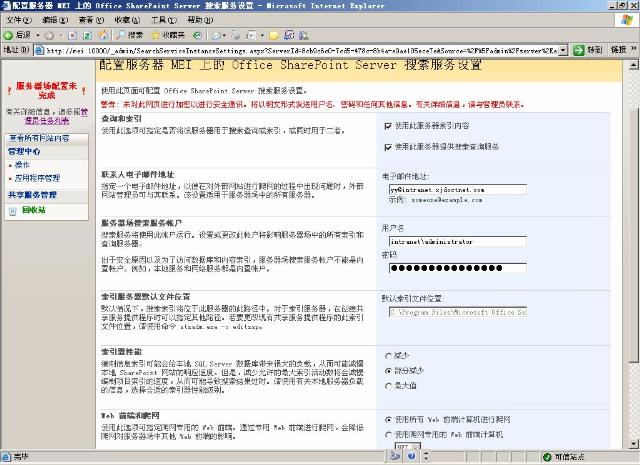This screenshot has width=640, height=465.
Task: Click the Edit page icon
Action: 251,36
